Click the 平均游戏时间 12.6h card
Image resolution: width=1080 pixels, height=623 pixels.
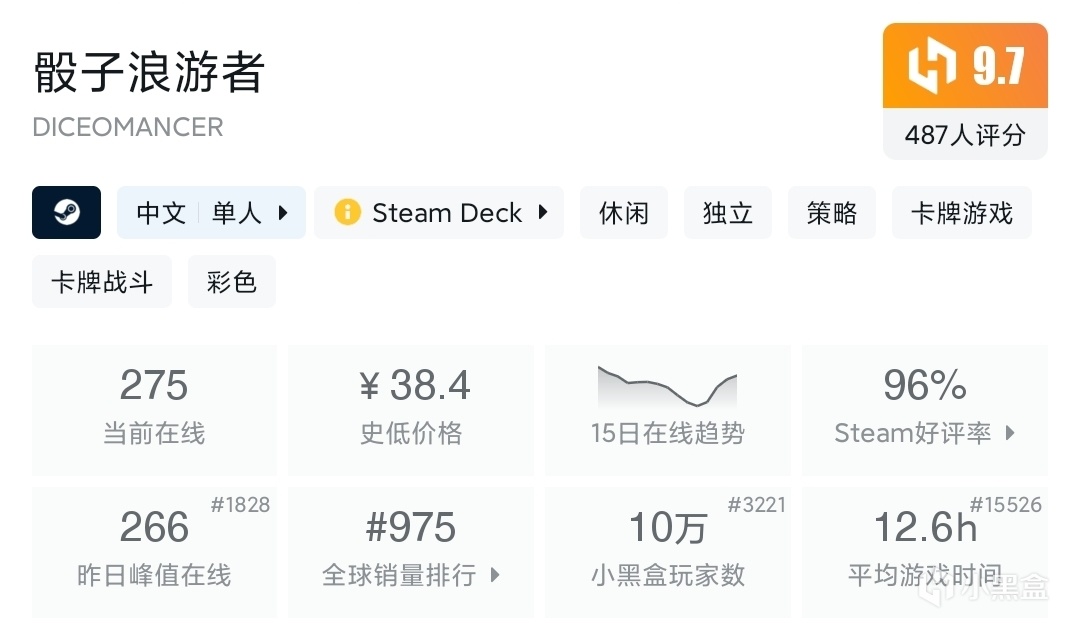coord(925,552)
